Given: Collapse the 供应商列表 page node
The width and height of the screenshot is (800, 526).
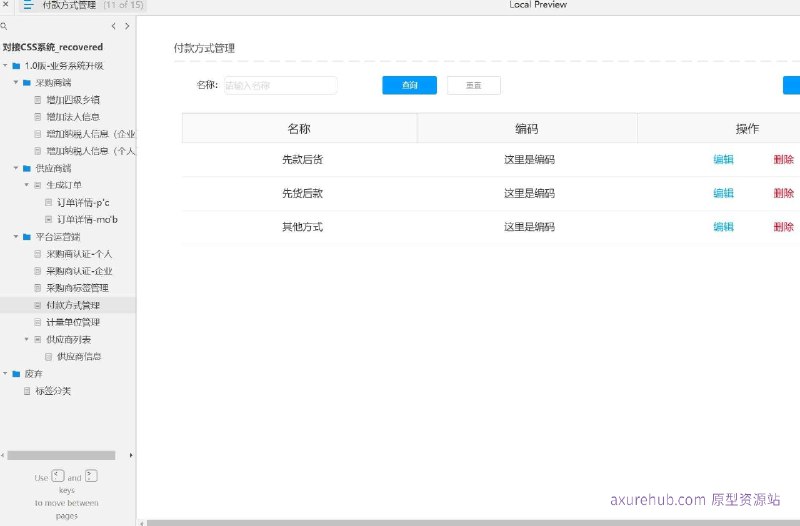Looking at the screenshot, I should tap(27, 339).
